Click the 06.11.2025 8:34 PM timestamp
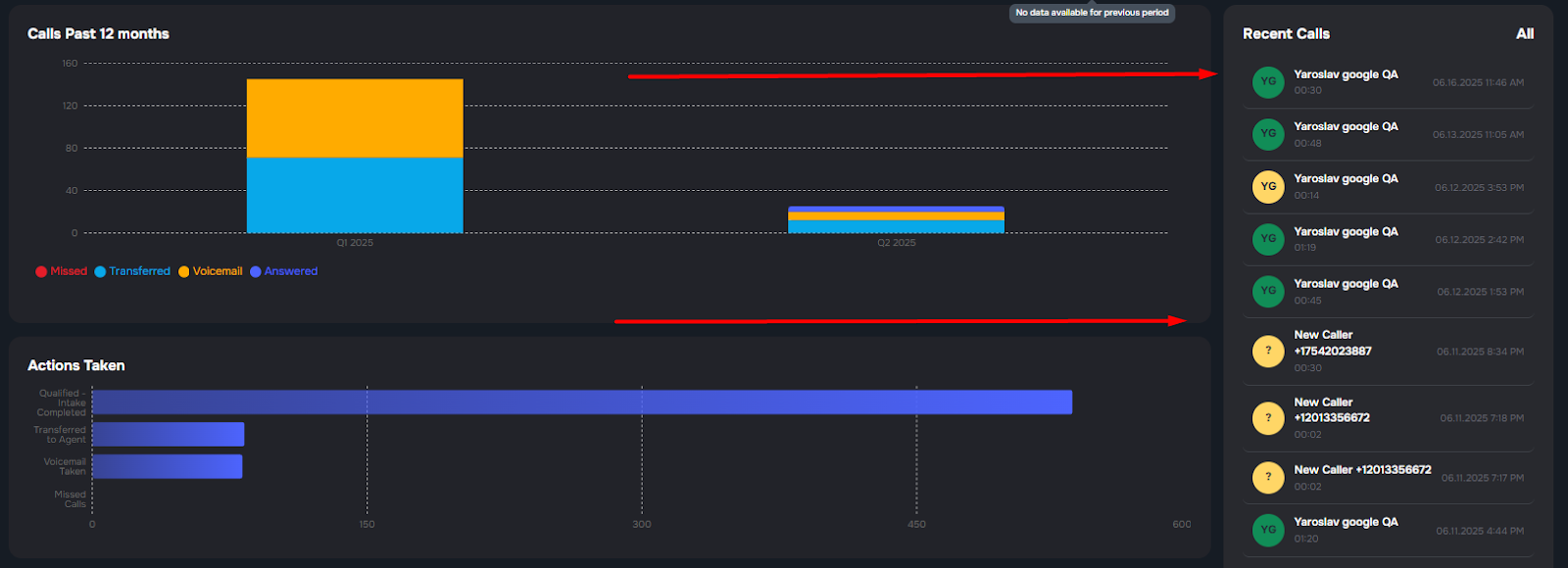The height and width of the screenshot is (568, 1568). (1480, 352)
